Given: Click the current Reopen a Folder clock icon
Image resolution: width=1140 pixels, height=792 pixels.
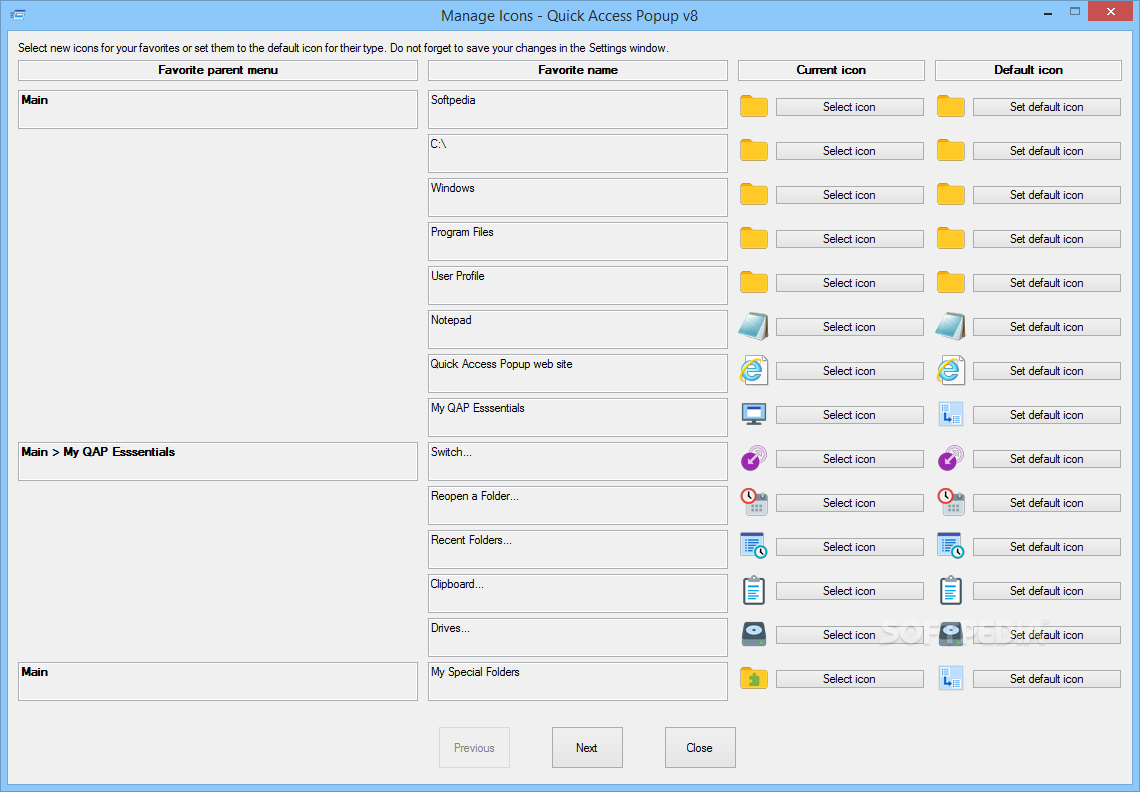Looking at the screenshot, I should 754,503.
